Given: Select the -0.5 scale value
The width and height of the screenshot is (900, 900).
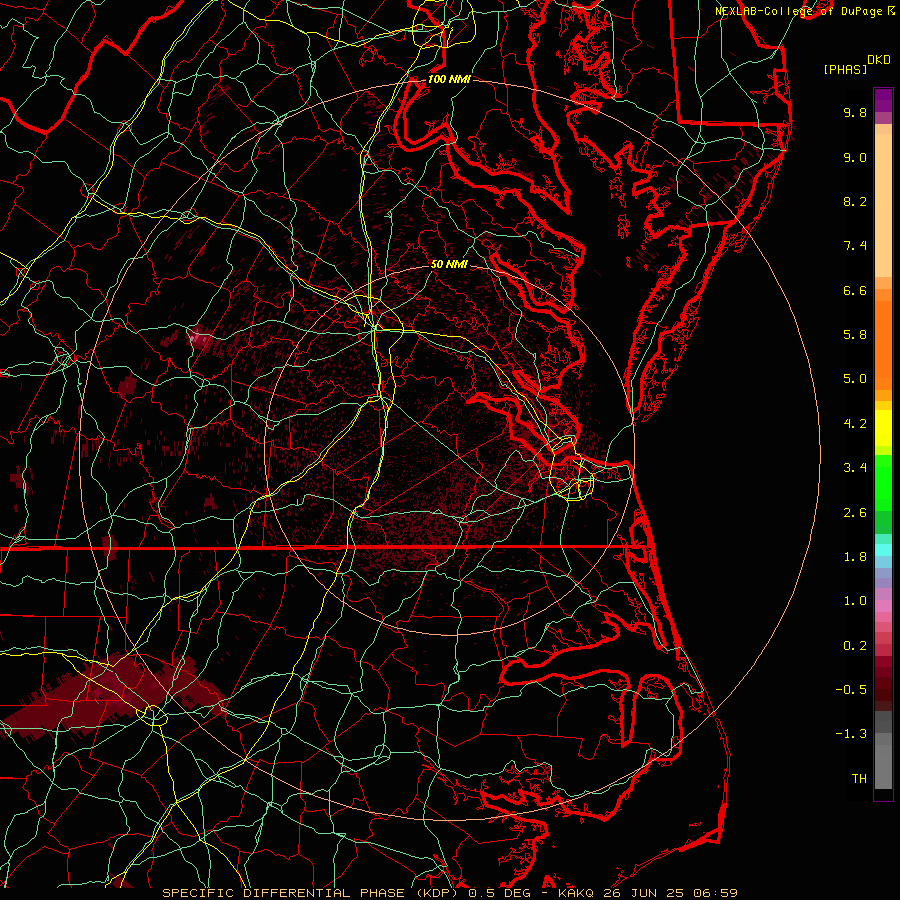Looking at the screenshot, I should pos(851,690).
